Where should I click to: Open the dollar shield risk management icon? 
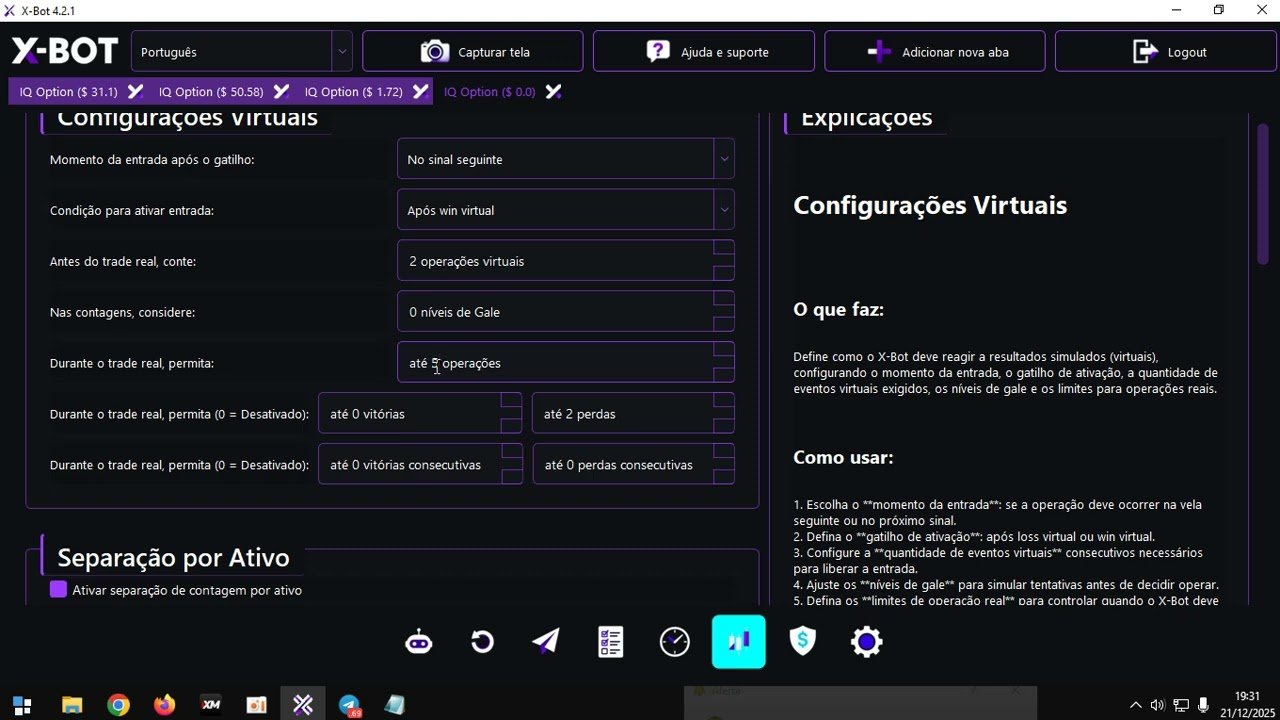coord(802,641)
